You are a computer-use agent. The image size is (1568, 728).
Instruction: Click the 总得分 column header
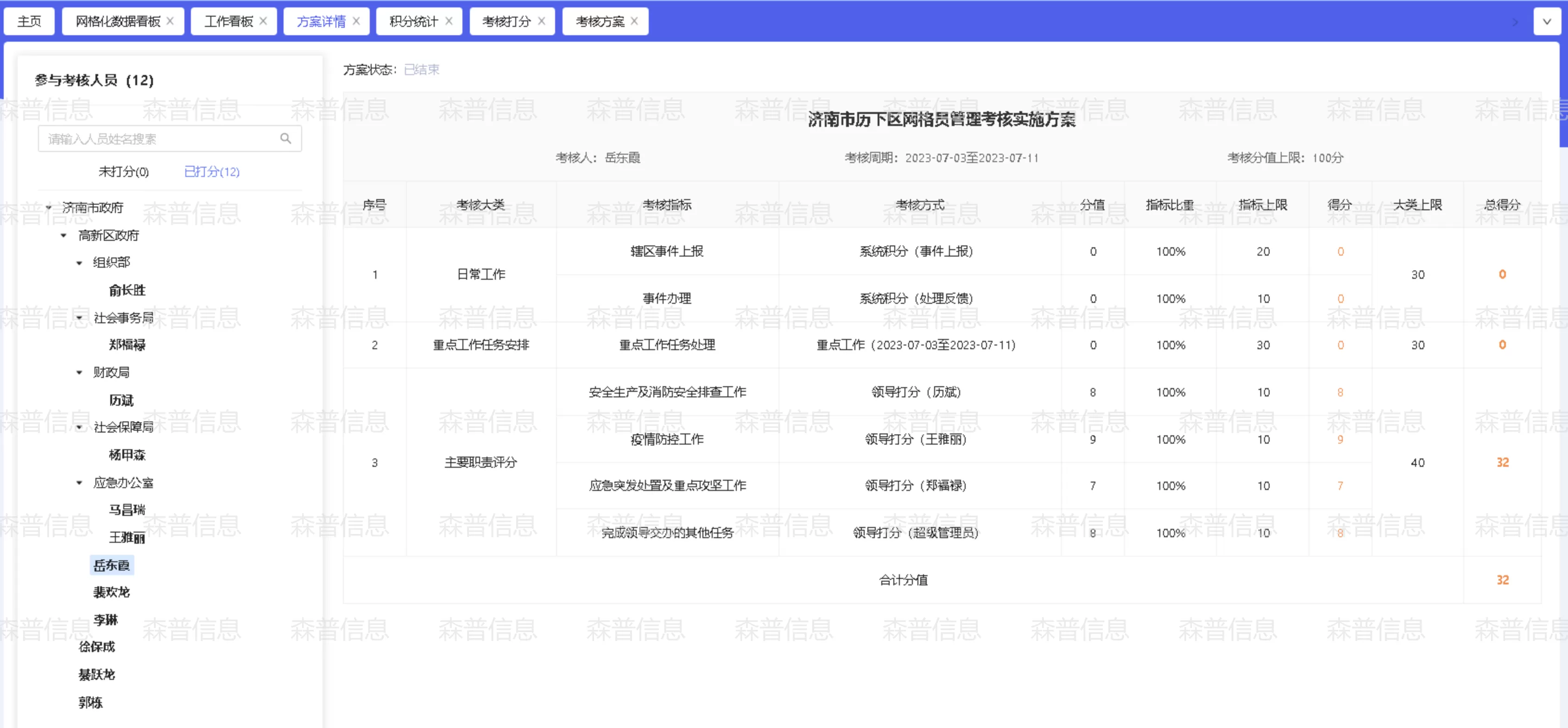pyautogui.click(x=1502, y=205)
